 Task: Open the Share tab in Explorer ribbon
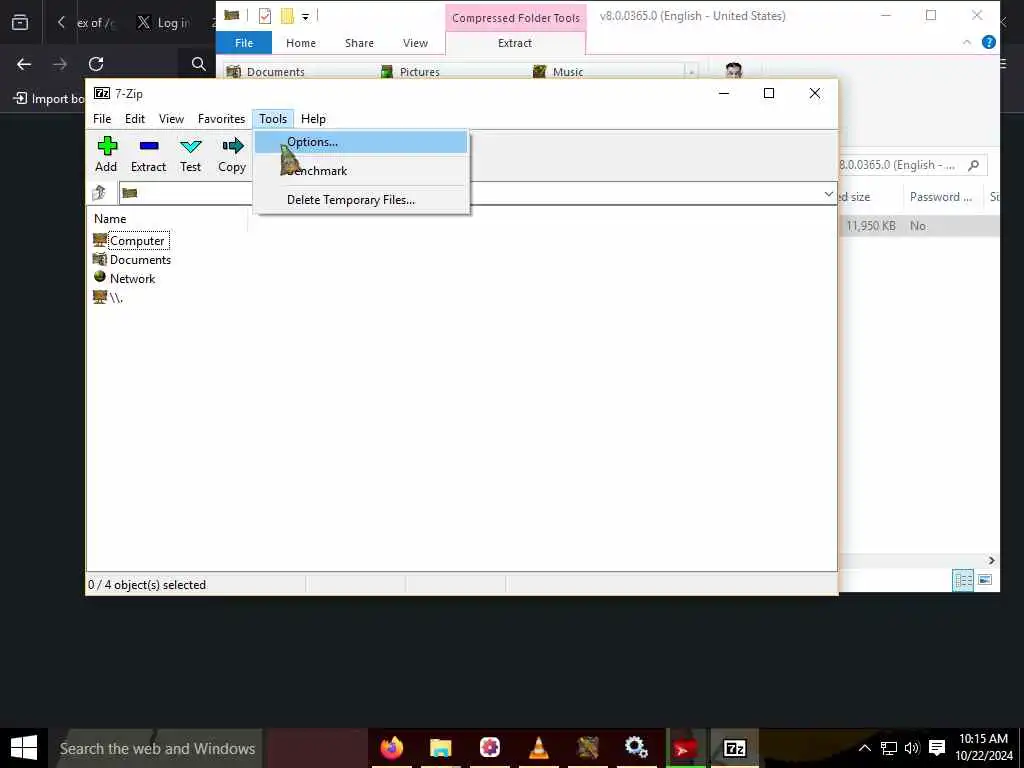tap(359, 43)
